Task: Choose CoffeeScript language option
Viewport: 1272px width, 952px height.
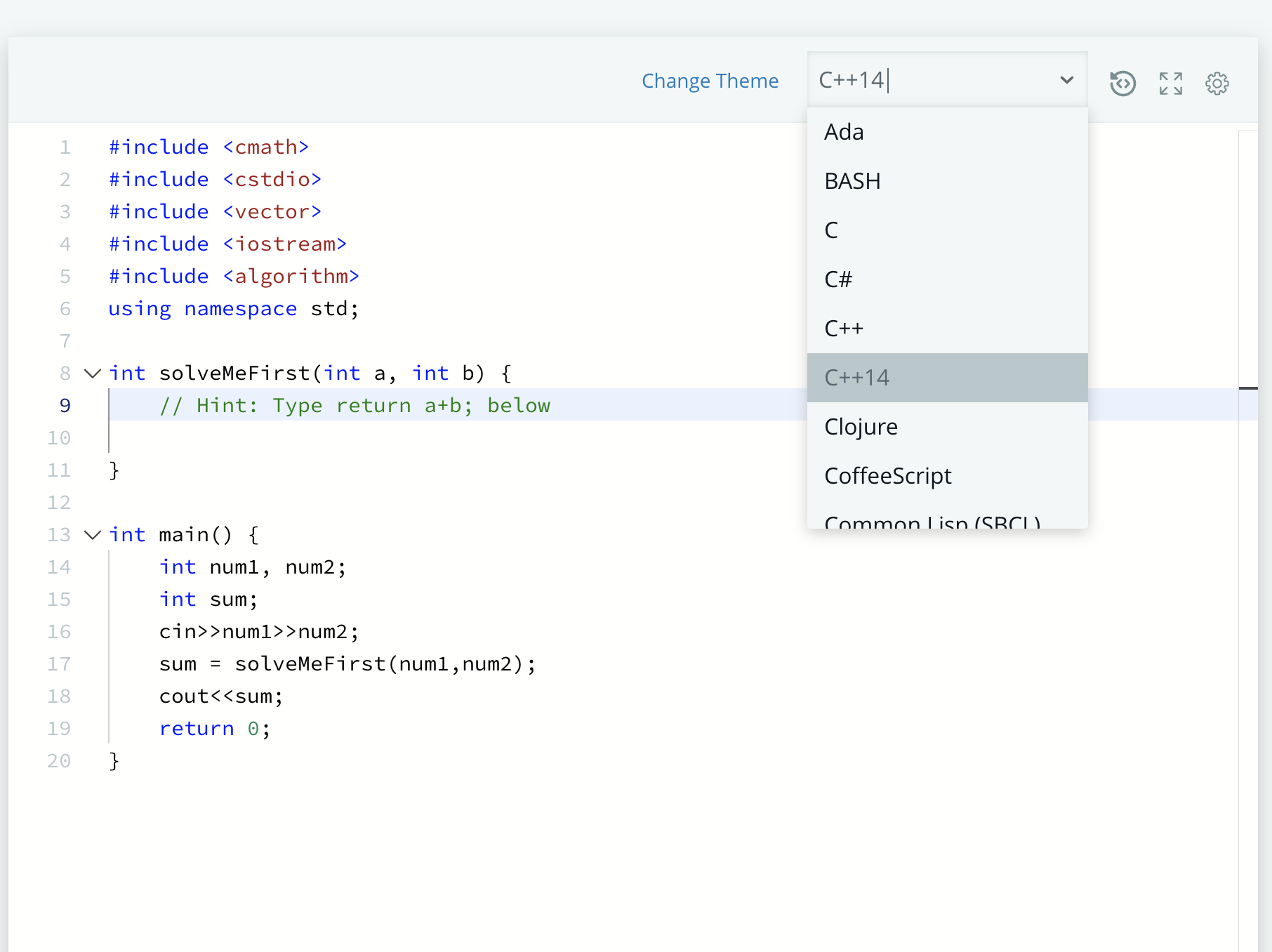Action: click(947, 476)
